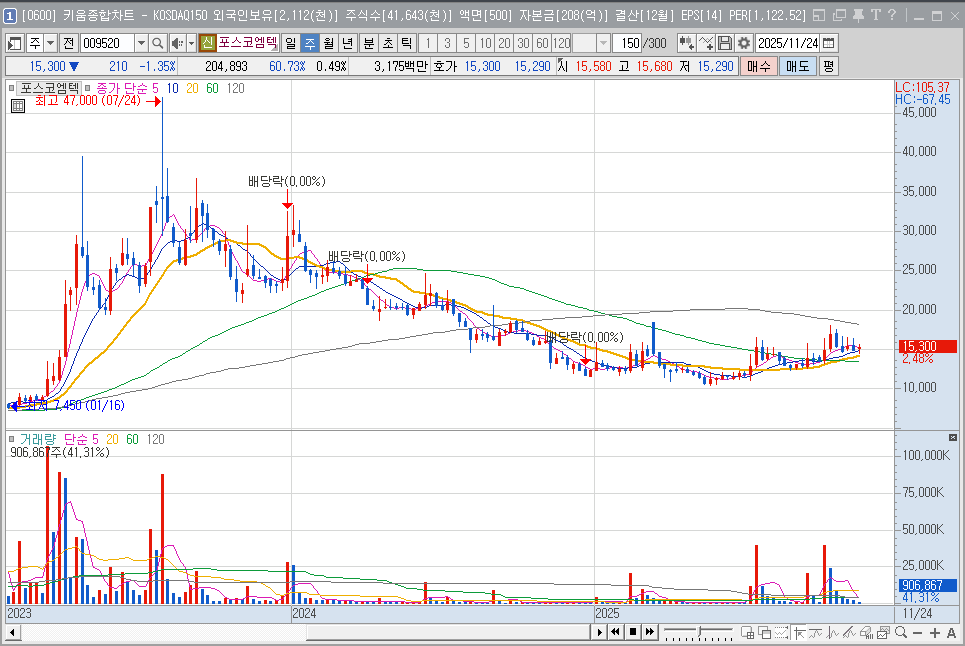Click the 포스코엠텍 label in chart legend

(x=49, y=88)
